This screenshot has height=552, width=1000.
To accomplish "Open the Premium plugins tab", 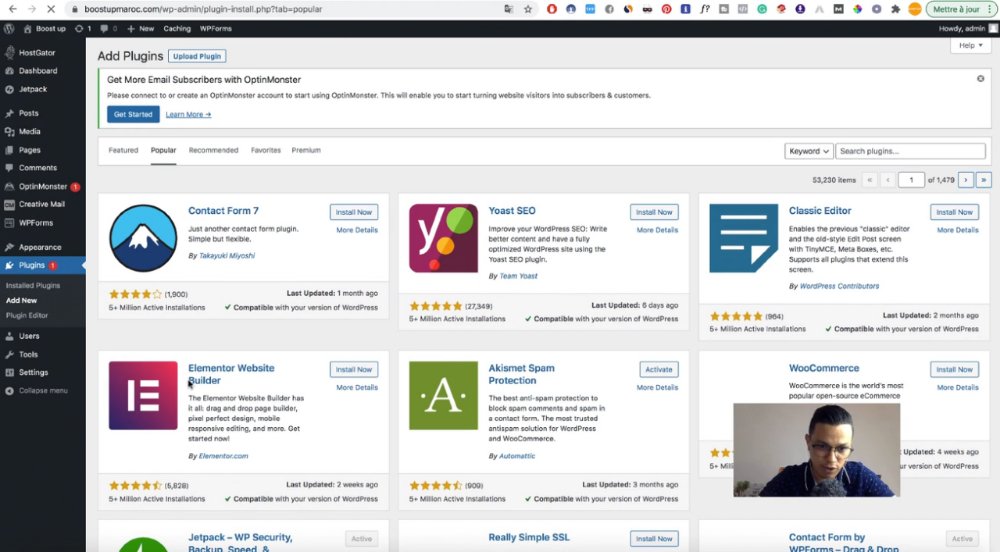I will click(306, 150).
